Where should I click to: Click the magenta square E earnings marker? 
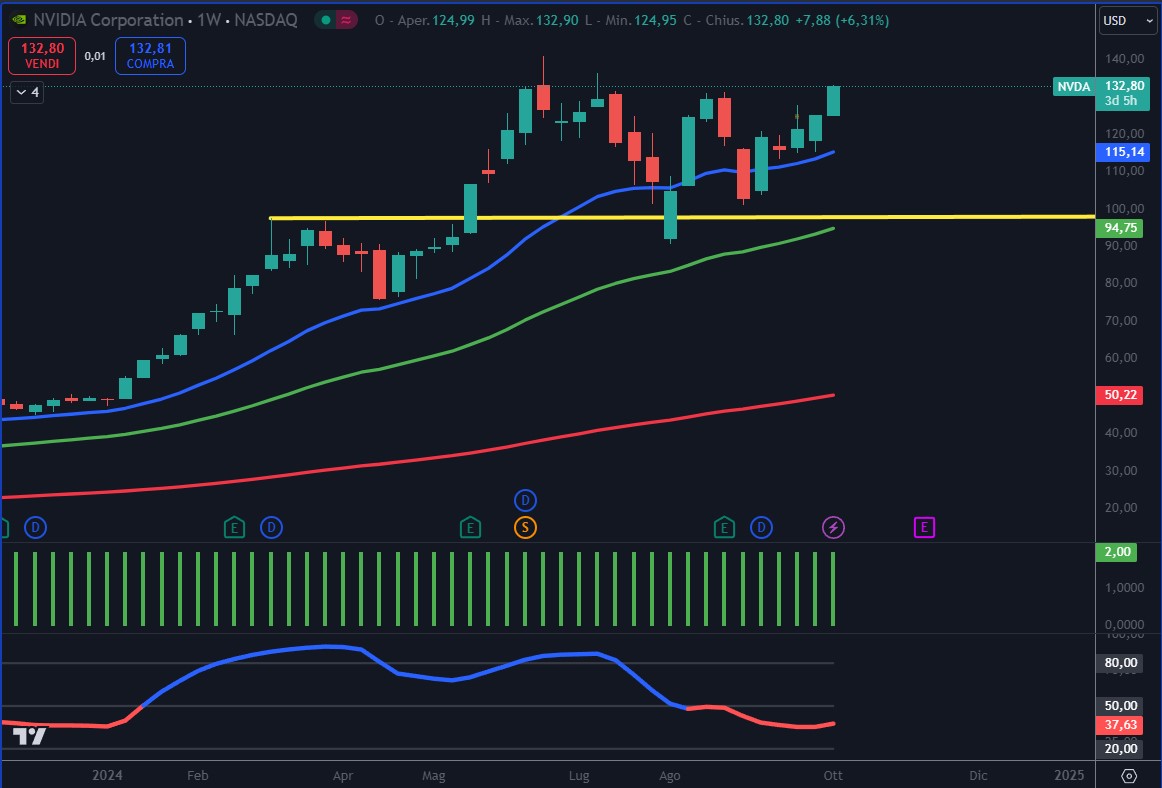tap(925, 527)
